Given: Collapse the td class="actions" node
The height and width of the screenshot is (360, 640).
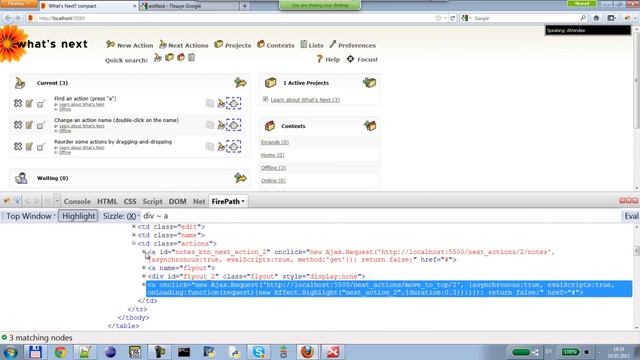Looking at the screenshot, I should point(133,243).
